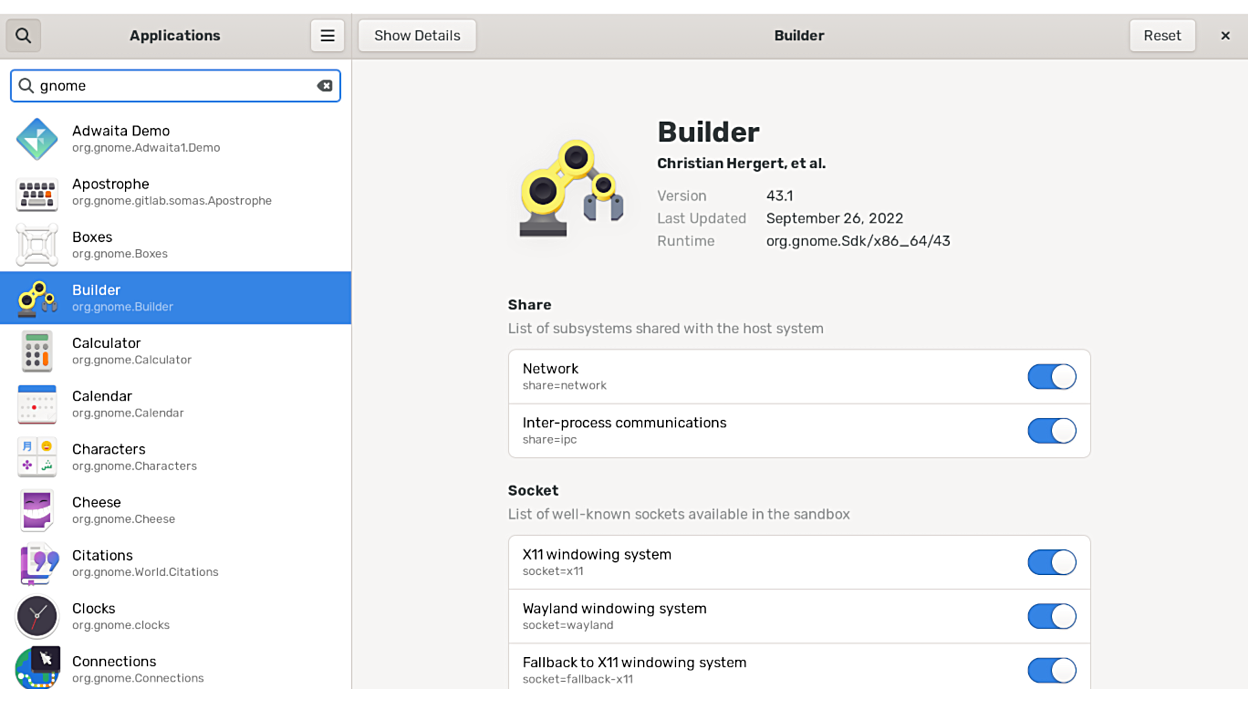The image size is (1248, 702).
Task: Open the hamburger main menu
Action: tap(327, 36)
